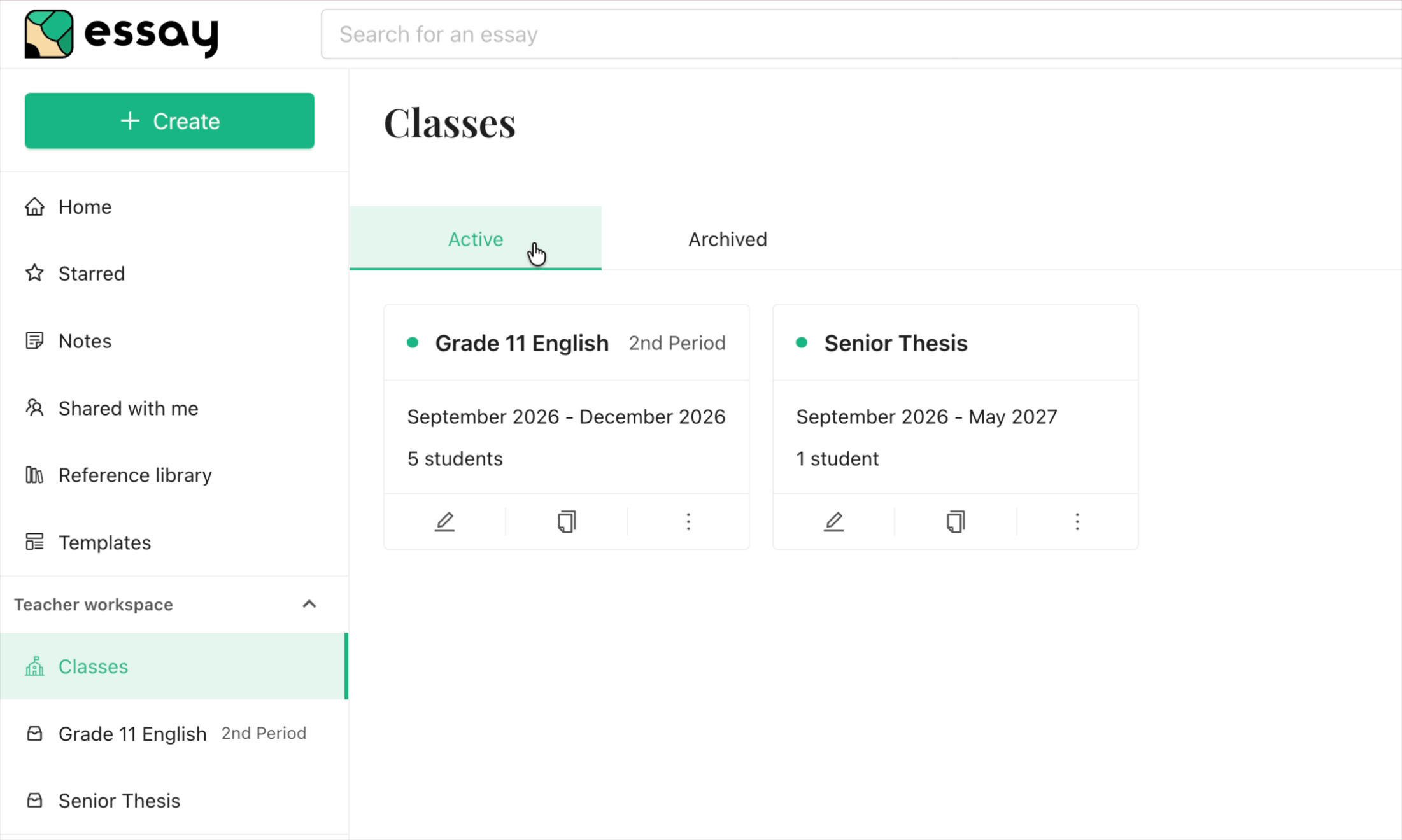
Task: Click the Starred star icon
Action: click(34, 273)
